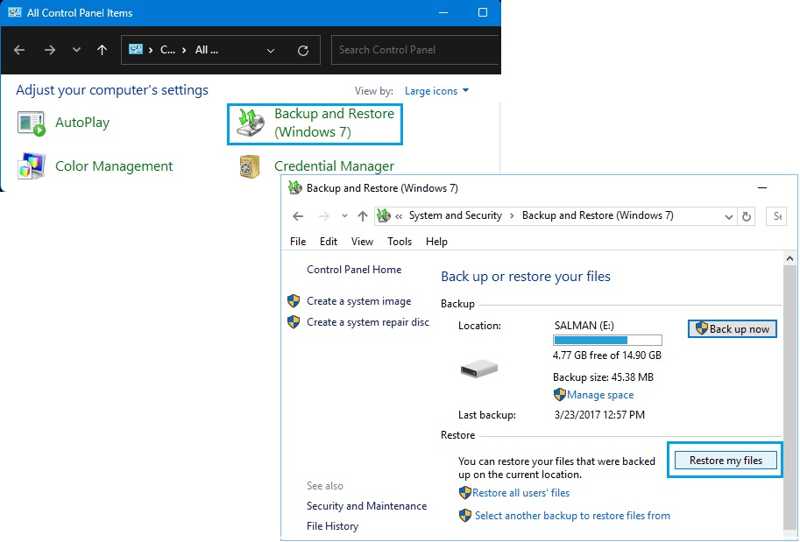Open the Manage space link
Viewport: 800px width, 542px height.
tap(600, 395)
